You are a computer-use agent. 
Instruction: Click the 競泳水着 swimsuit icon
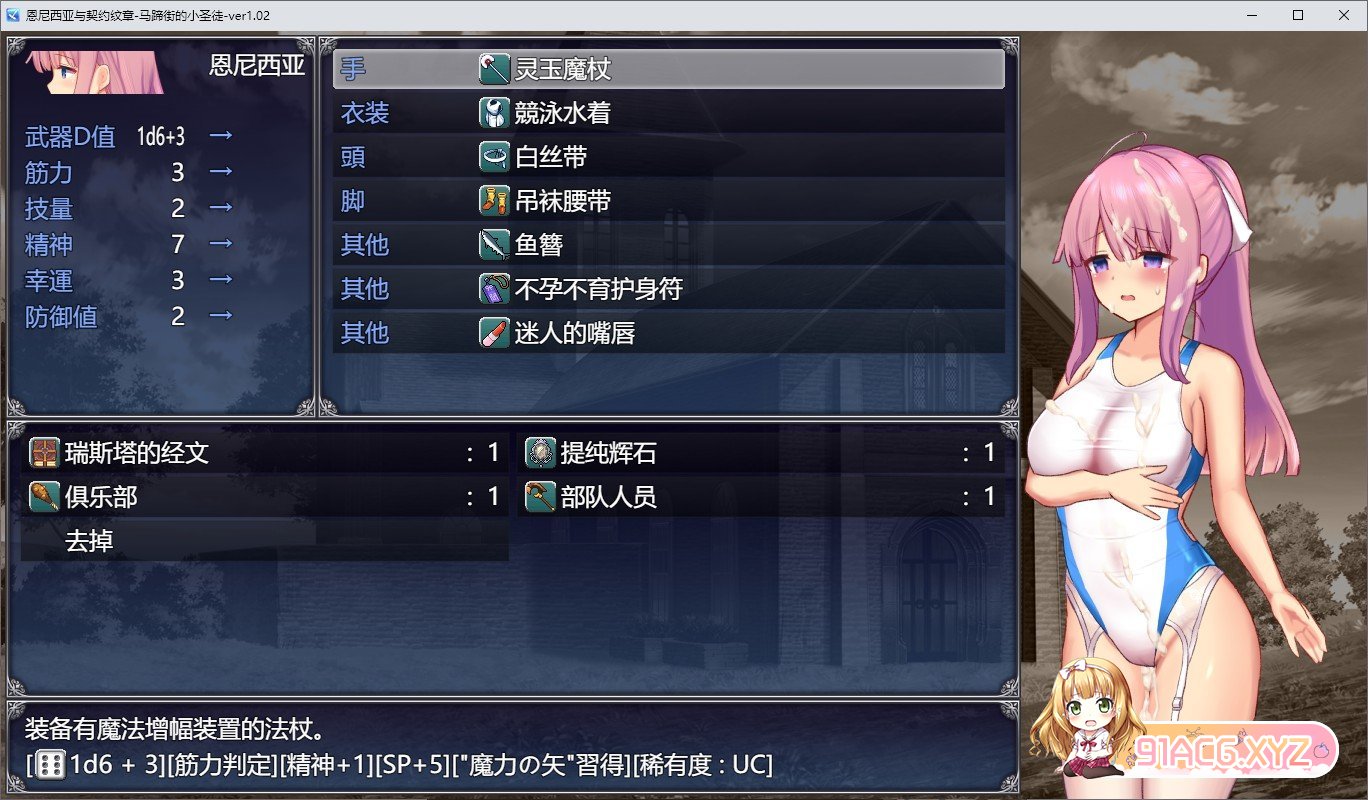[495, 113]
